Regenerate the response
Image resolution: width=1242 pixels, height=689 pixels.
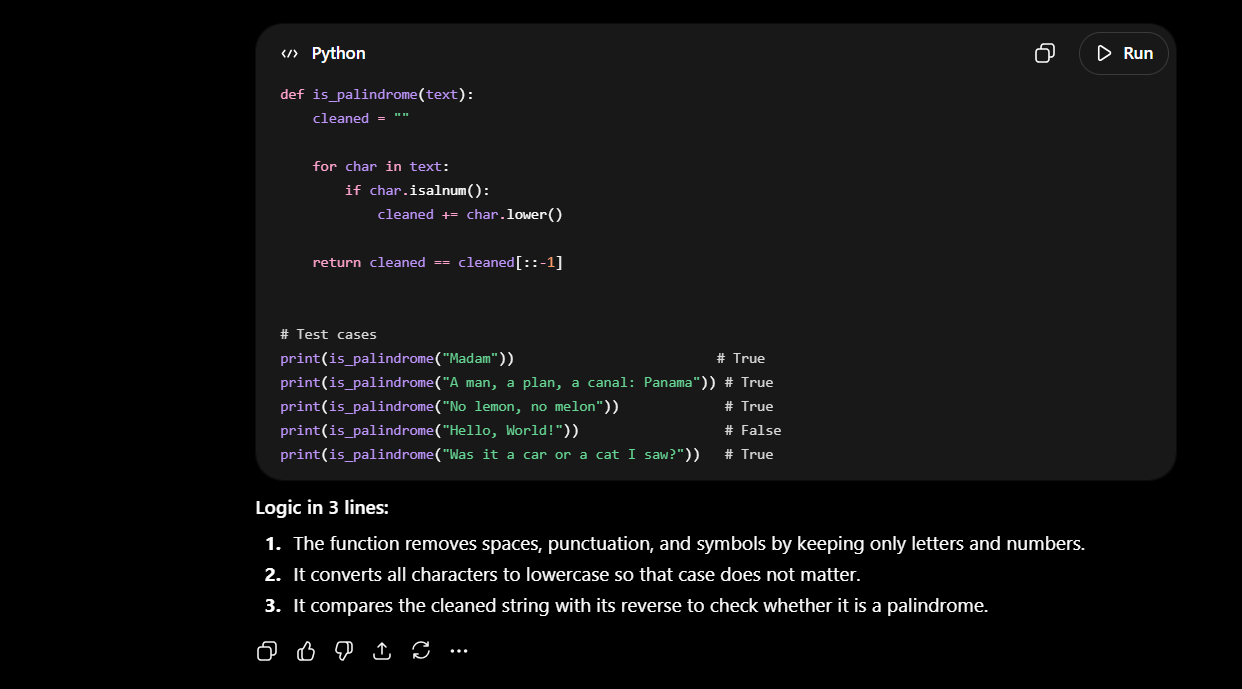(421, 651)
